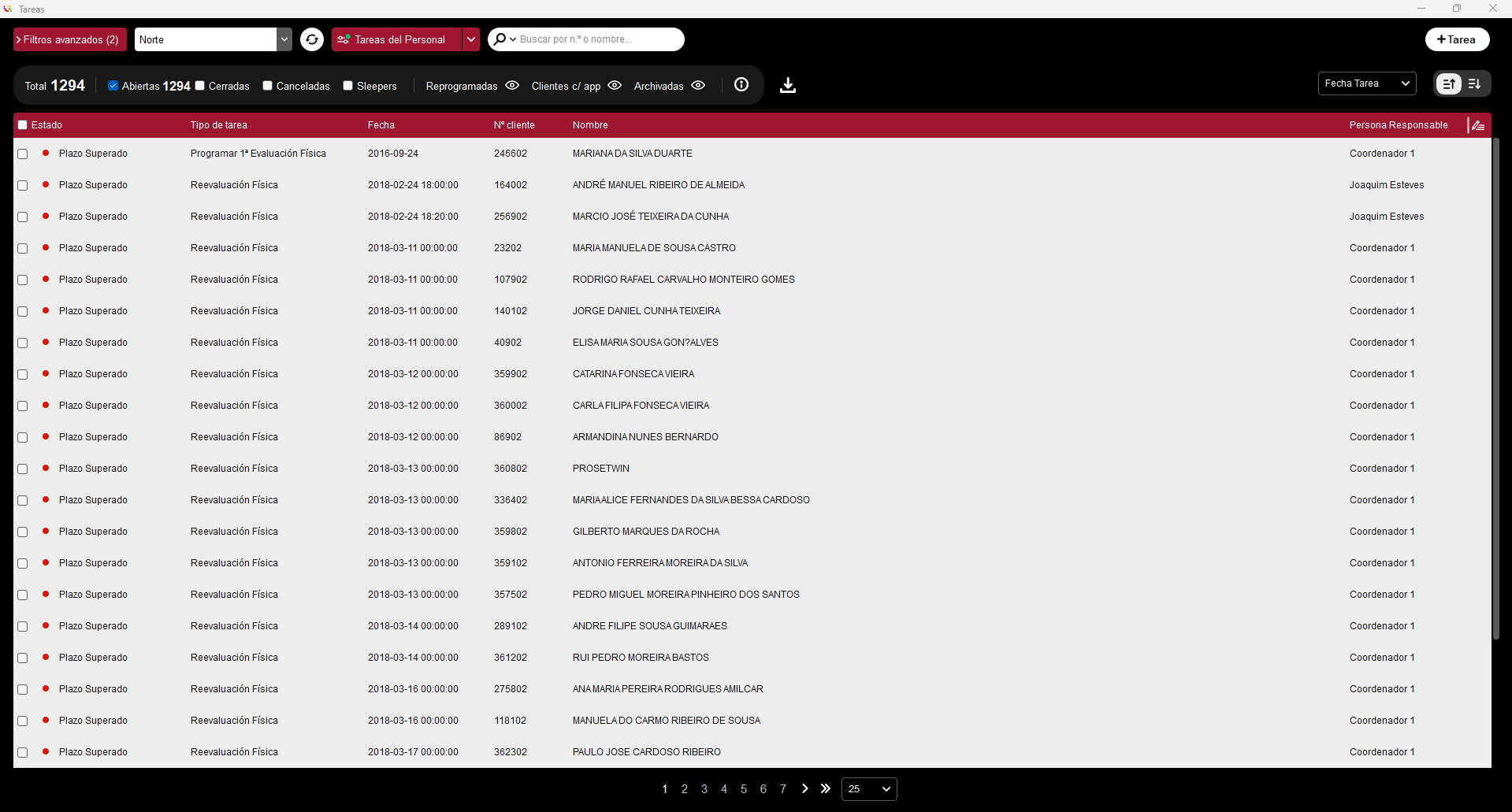Click the Total 1294 counter
This screenshot has width=1512, height=812.
[55, 86]
